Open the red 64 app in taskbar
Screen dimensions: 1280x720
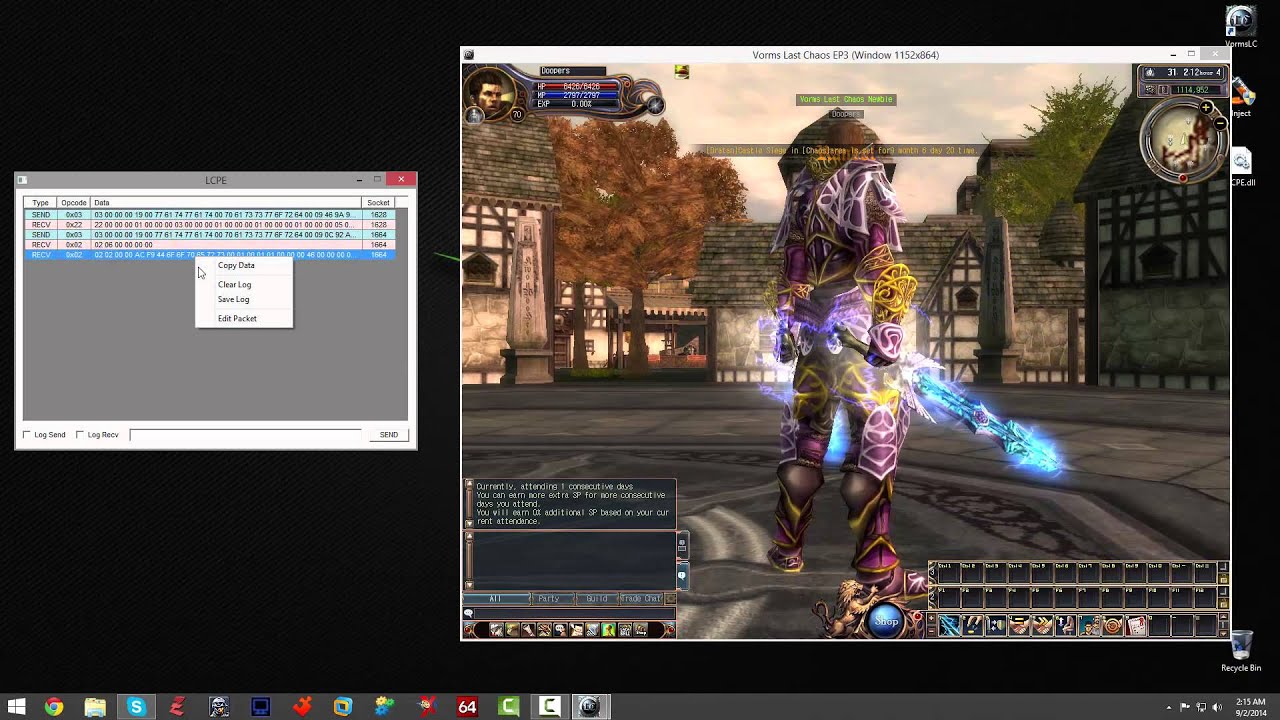tap(467, 707)
